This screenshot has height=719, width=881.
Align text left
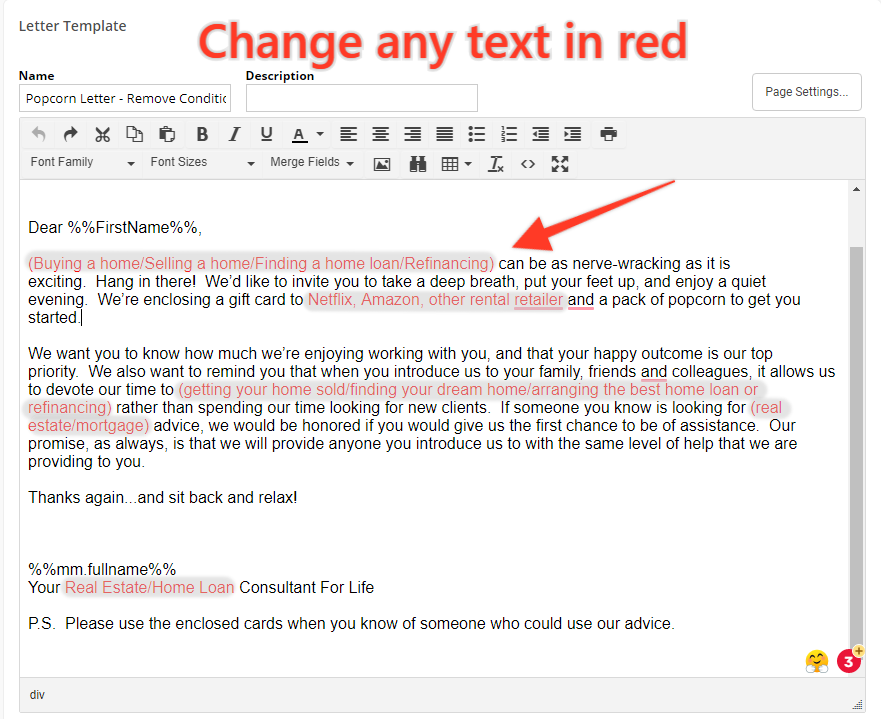coord(348,134)
